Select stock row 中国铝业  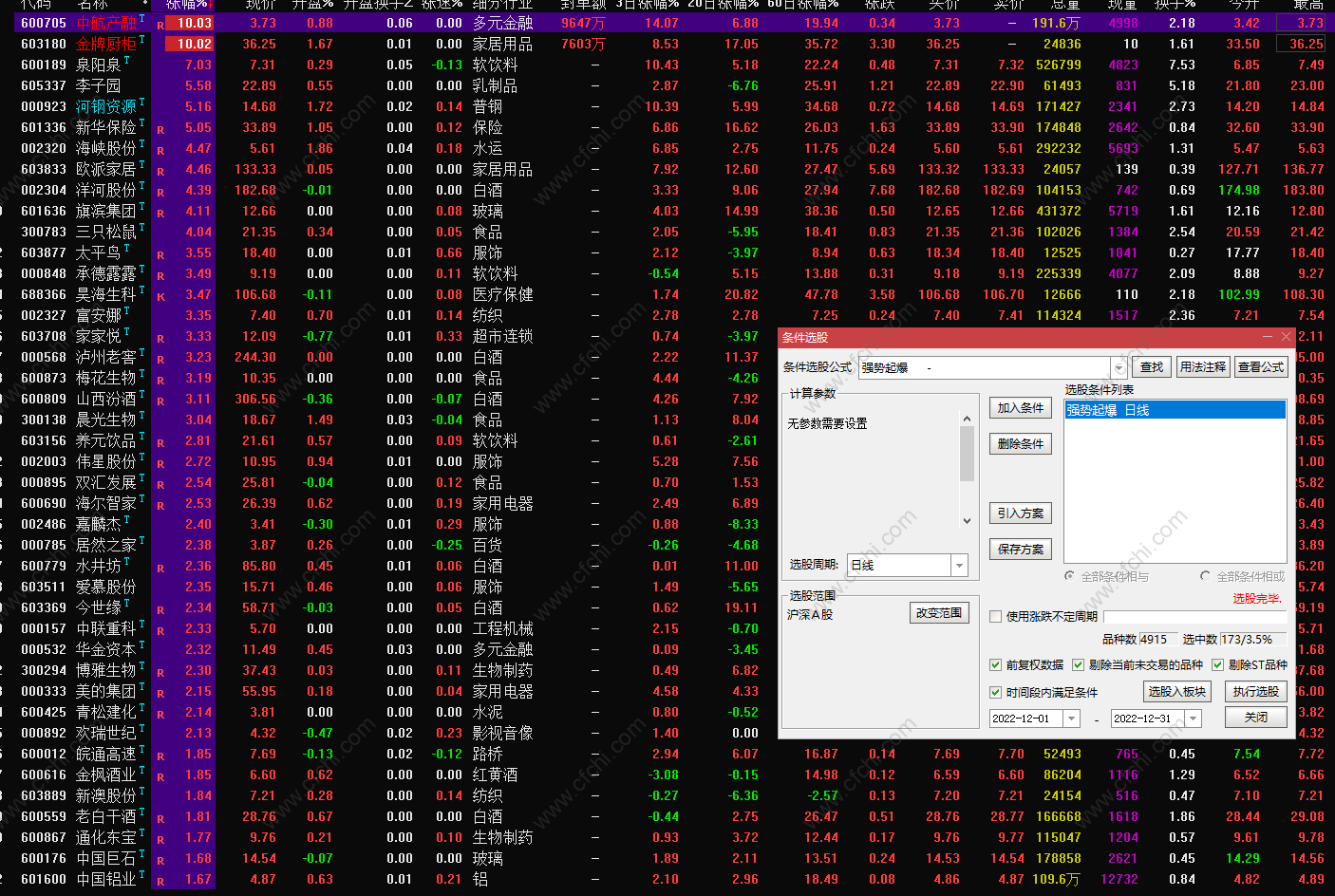(667, 879)
